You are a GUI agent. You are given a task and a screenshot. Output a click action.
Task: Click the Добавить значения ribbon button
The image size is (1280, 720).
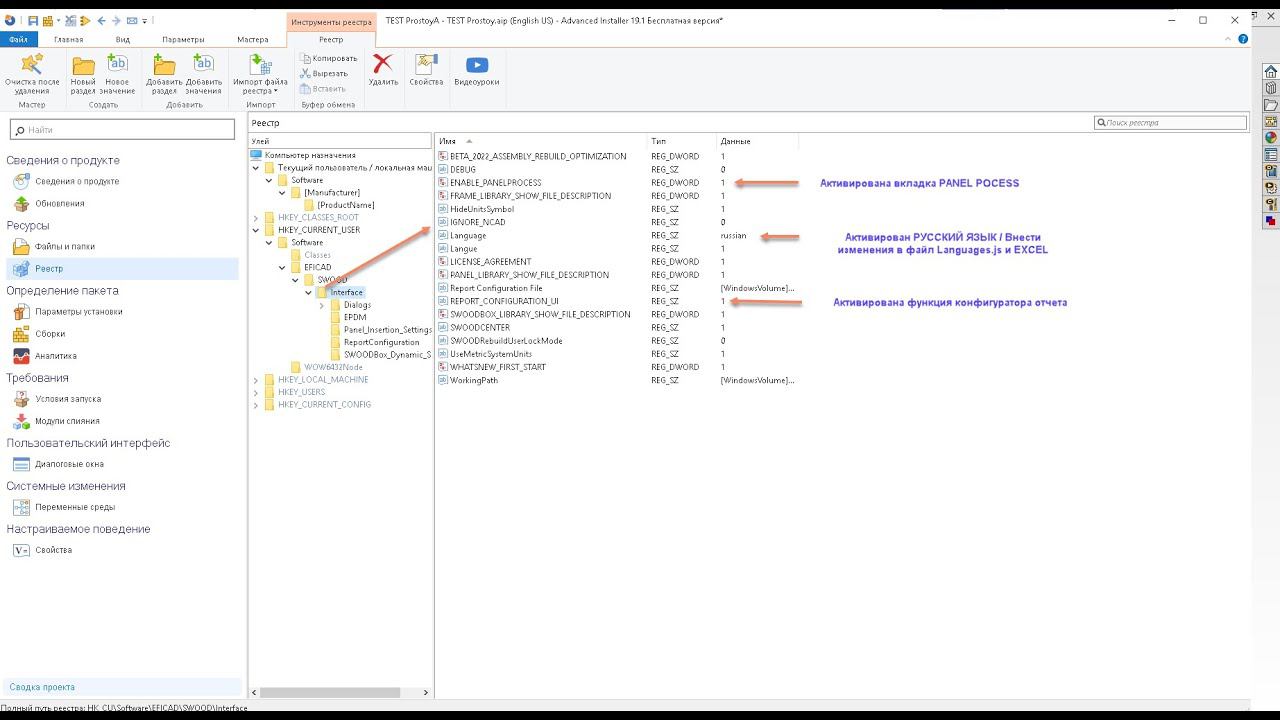tap(203, 74)
